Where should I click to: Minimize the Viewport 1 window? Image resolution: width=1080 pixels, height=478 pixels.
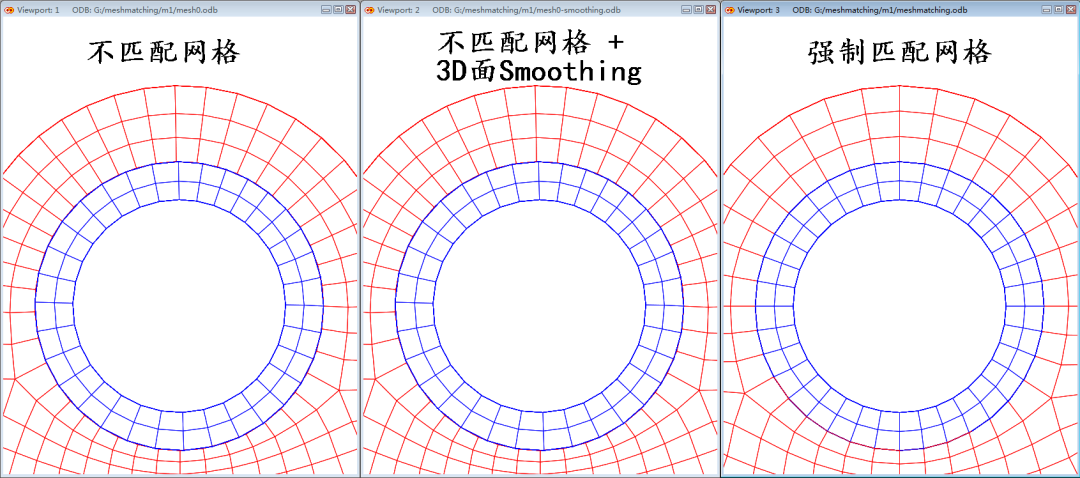pyautogui.click(x=326, y=9)
